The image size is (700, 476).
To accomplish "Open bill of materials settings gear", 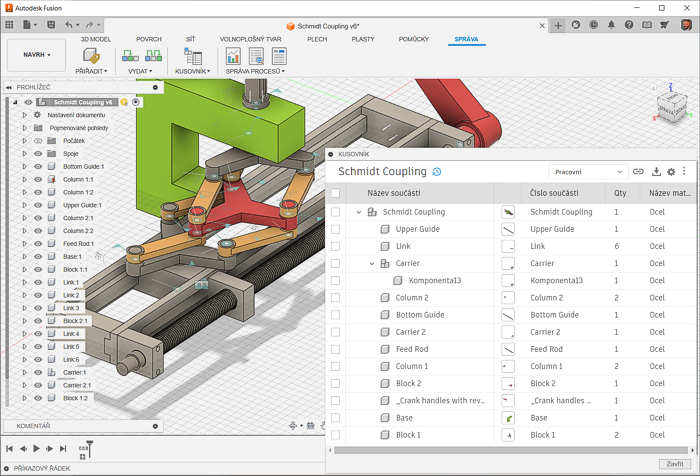I will tap(671, 172).
